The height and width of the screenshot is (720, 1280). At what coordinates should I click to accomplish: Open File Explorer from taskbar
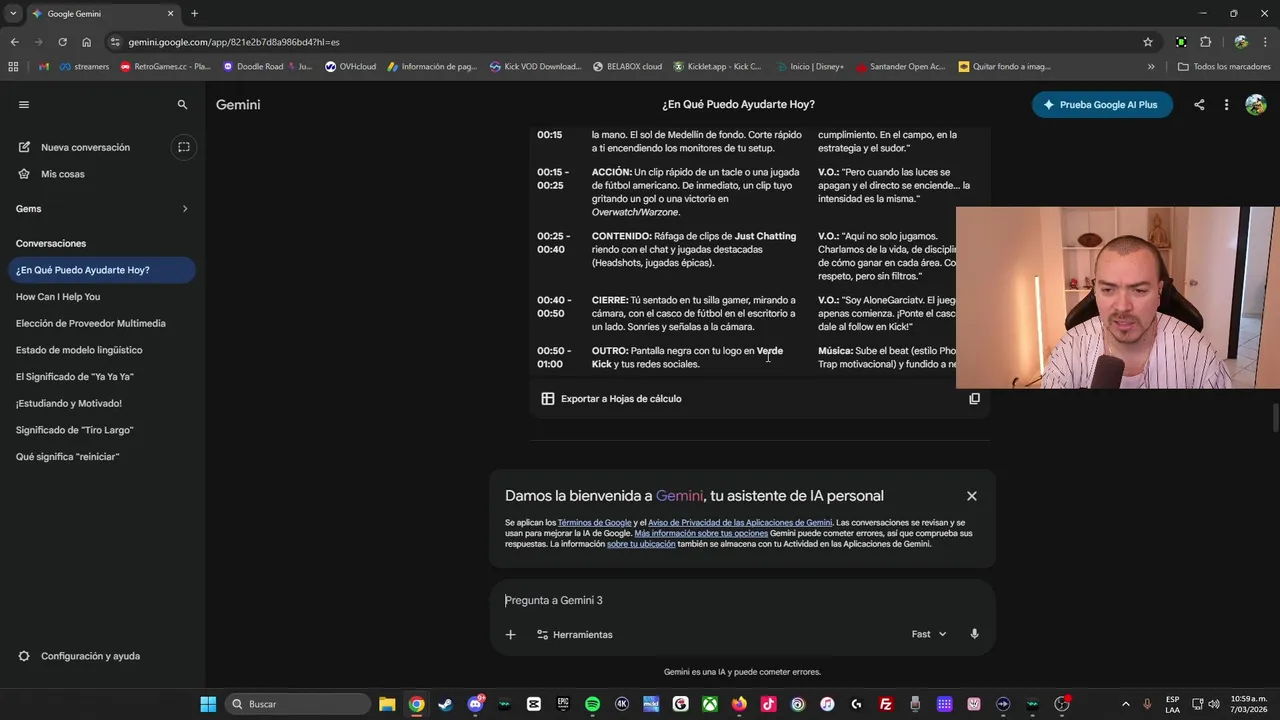point(387,704)
